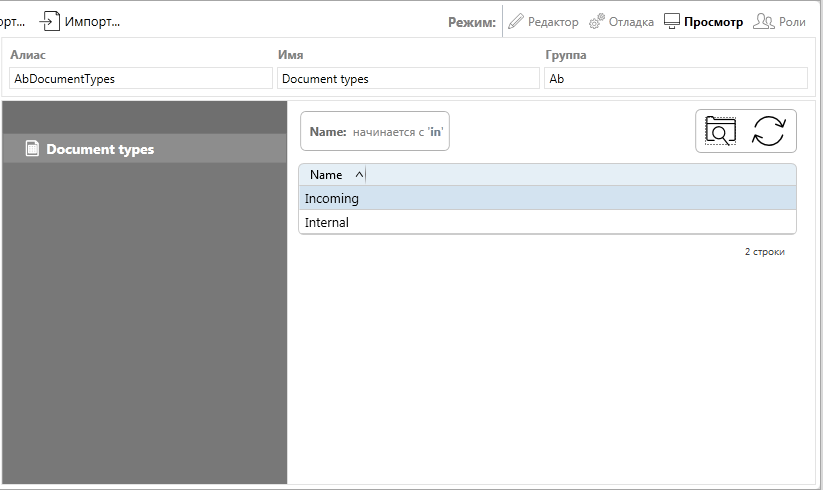Select Document types in the left sidebar
This screenshot has height=490, width=823.
pos(100,149)
